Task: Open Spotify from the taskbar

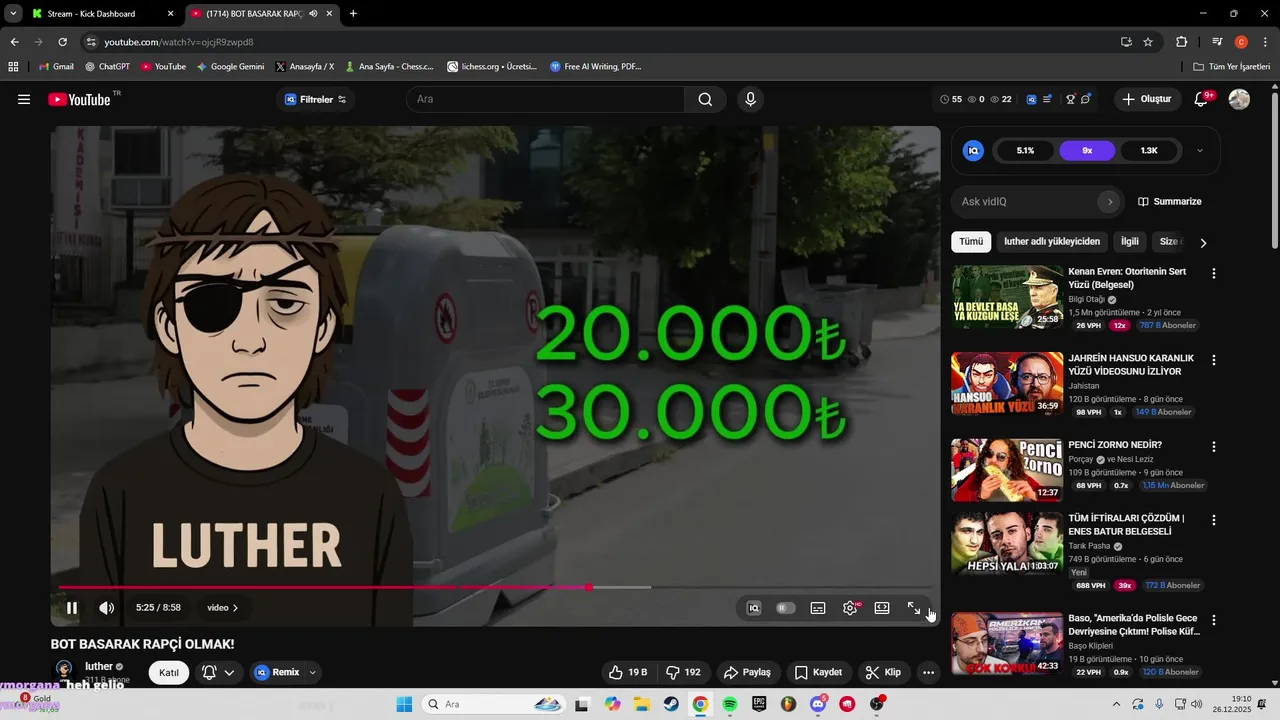Action: 730,705
